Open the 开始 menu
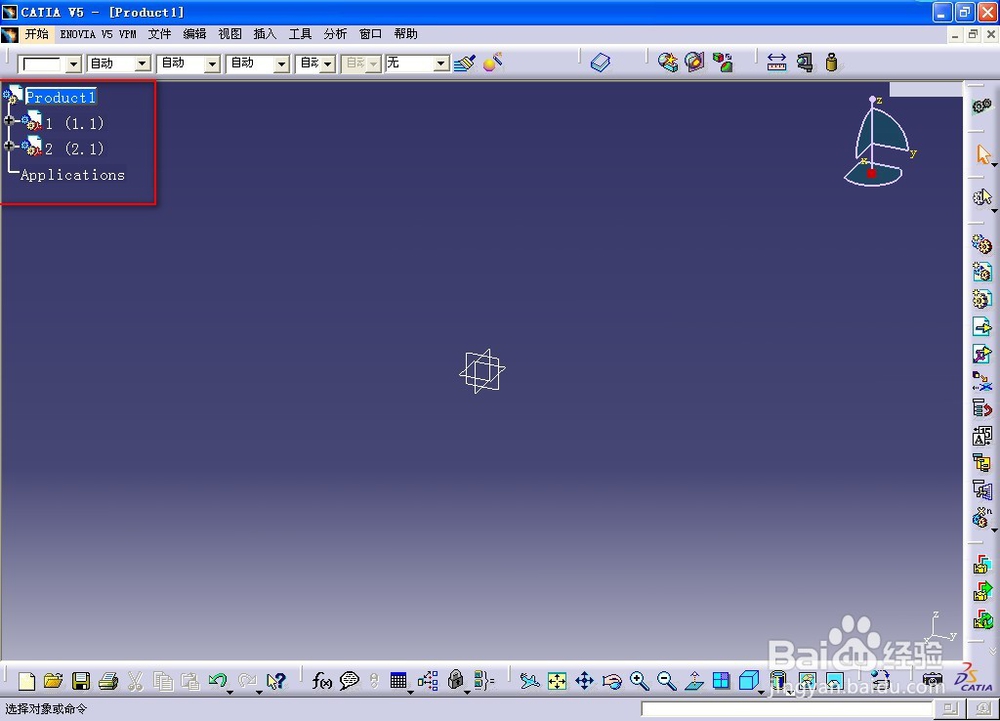The image size is (1000, 721). [37, 34]
